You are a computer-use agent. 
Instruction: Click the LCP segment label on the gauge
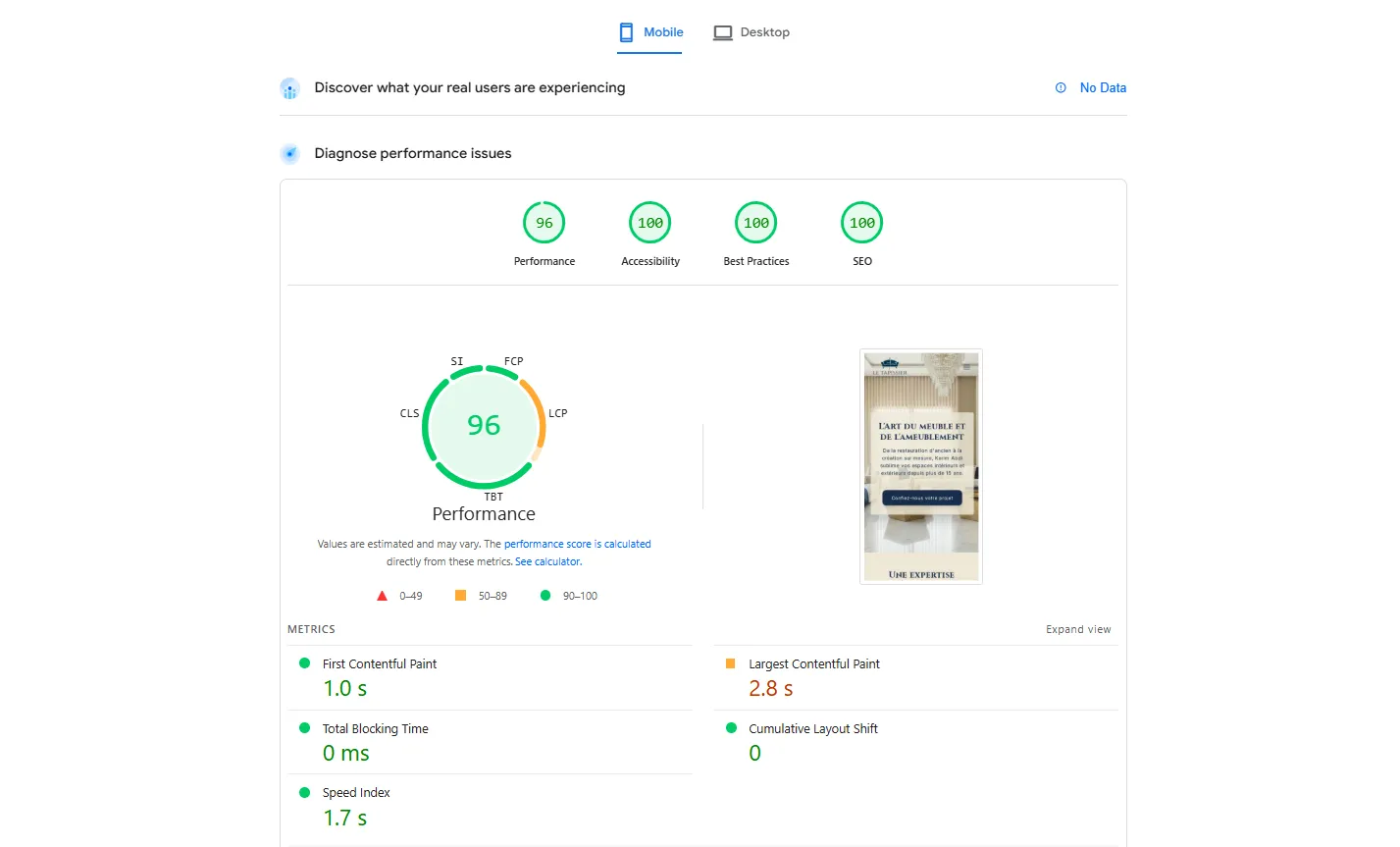pyautogui.click(x=558, y=413)
